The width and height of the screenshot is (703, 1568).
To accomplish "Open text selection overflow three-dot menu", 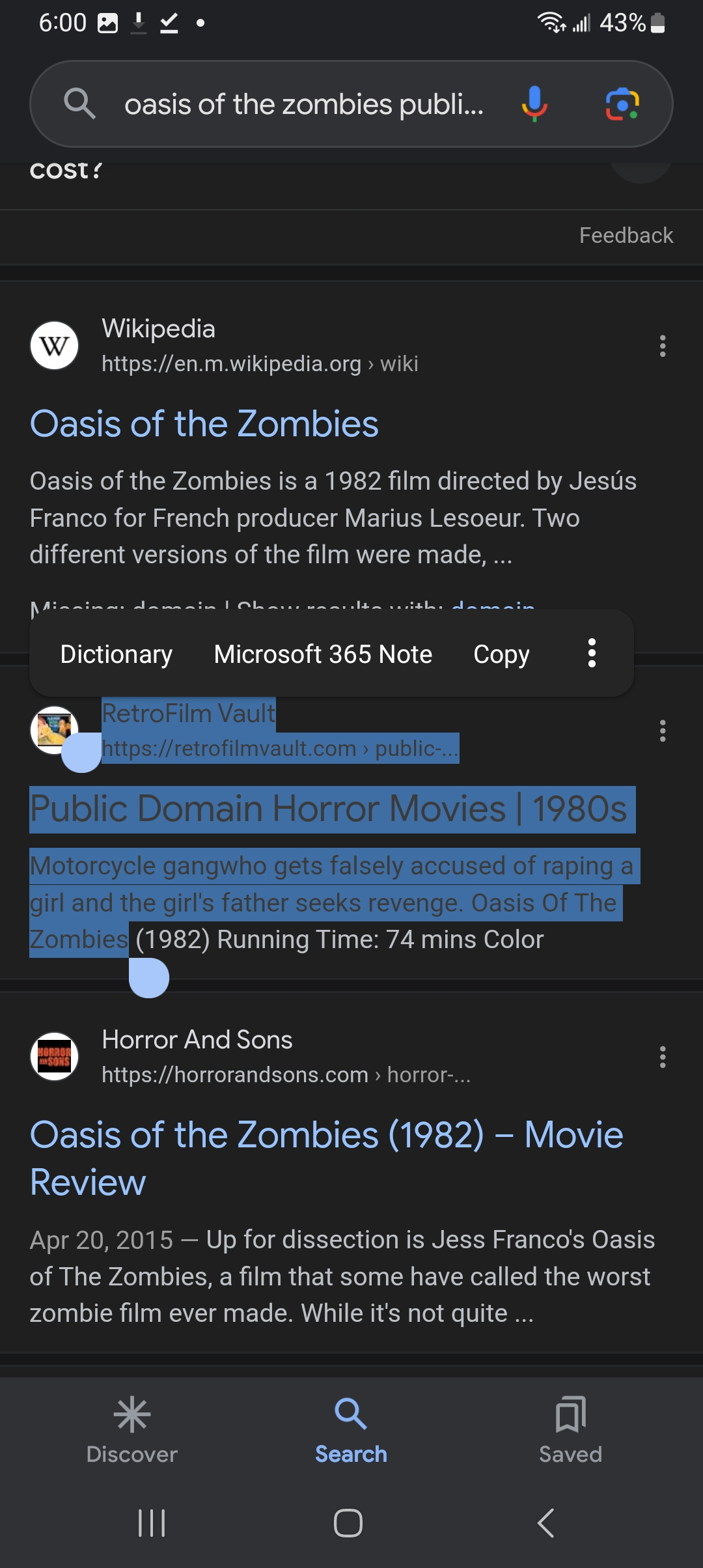I will click(592, 653).
